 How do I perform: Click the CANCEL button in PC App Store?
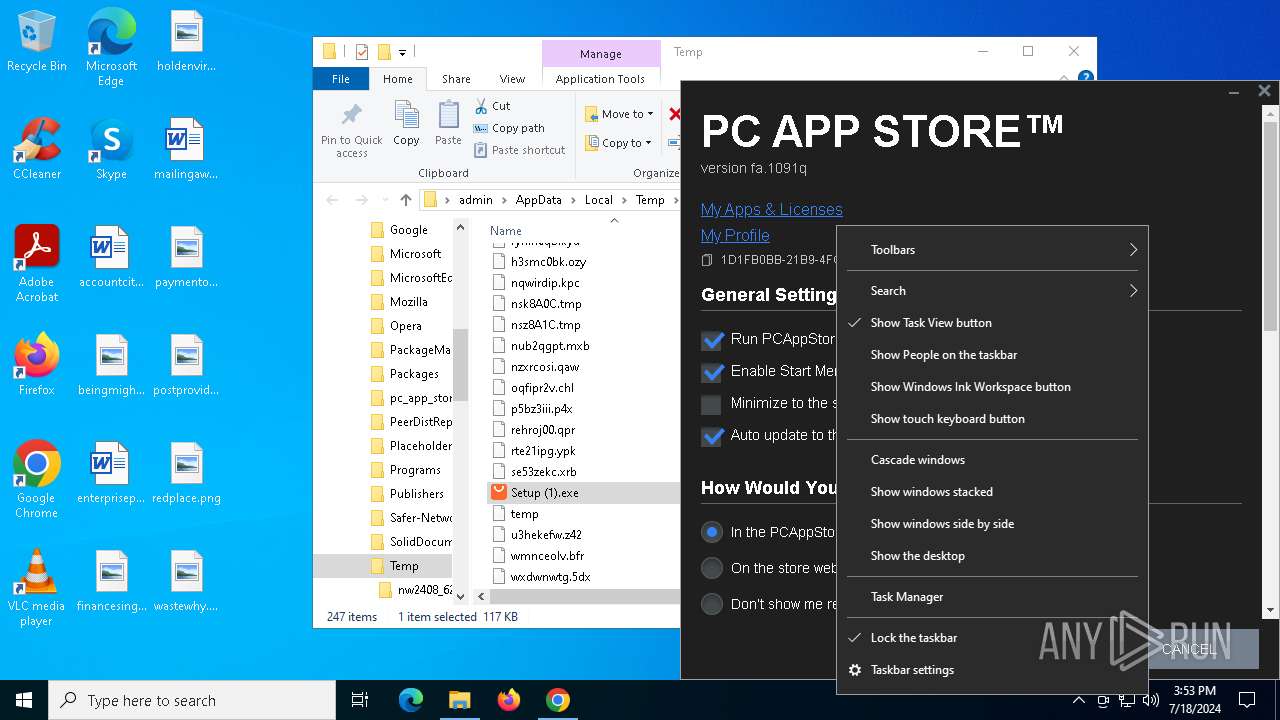[x=1190, y=649]
